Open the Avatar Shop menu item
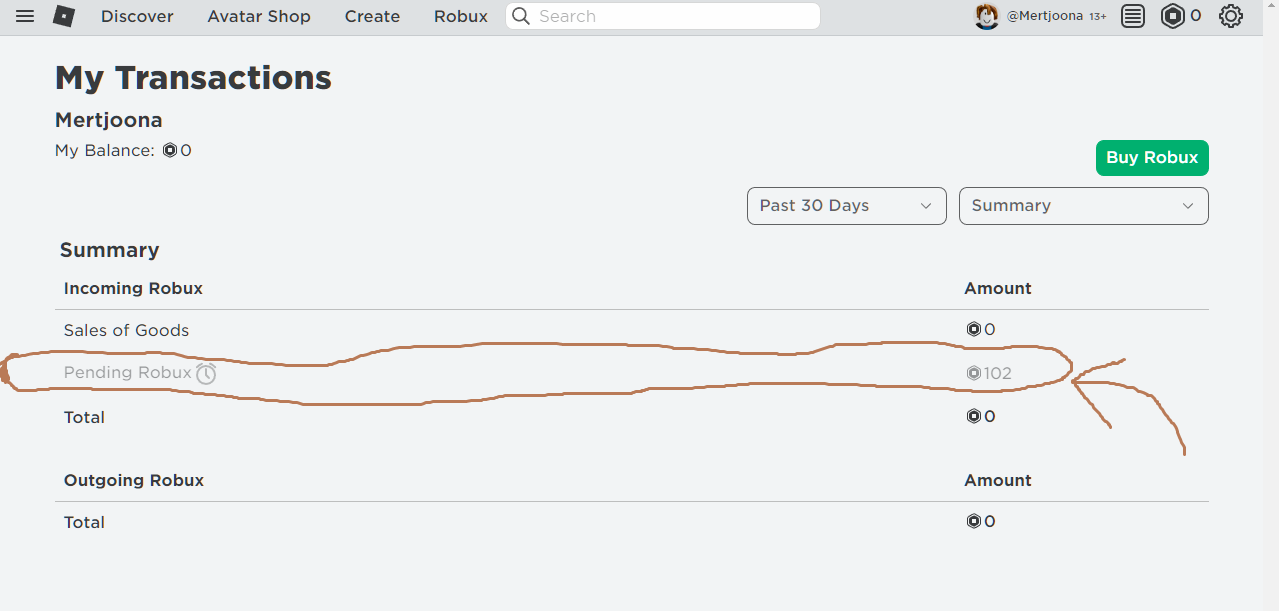This screenshot has height=611, width=1279. coord(259,16)
